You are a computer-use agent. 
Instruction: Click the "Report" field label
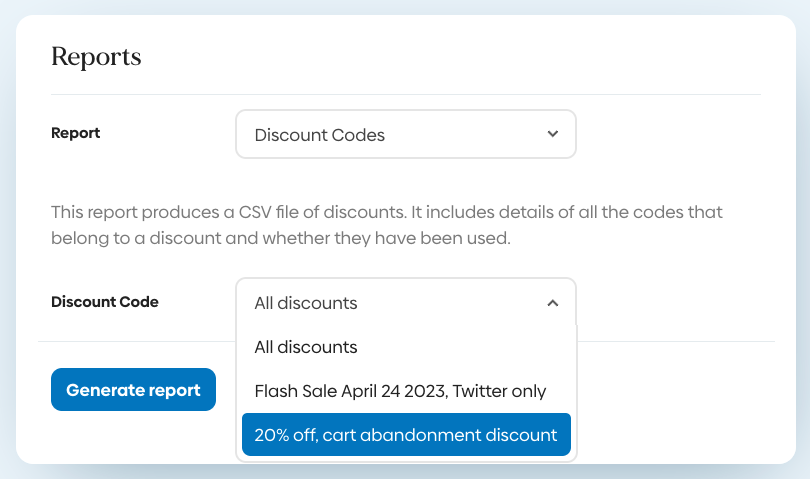[76, 133]
